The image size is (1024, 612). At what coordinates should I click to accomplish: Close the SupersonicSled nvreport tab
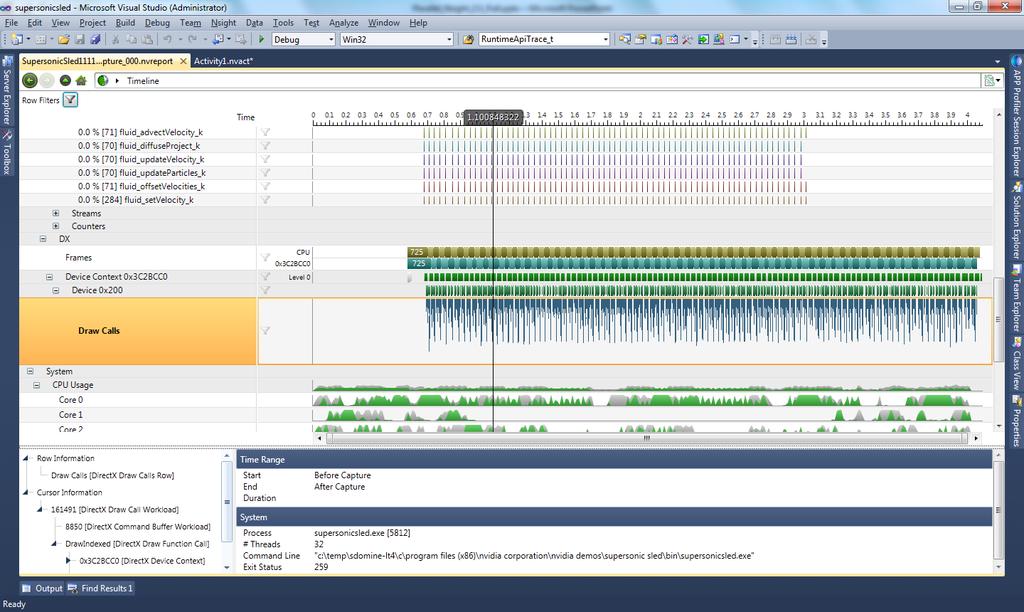point(183,61)
